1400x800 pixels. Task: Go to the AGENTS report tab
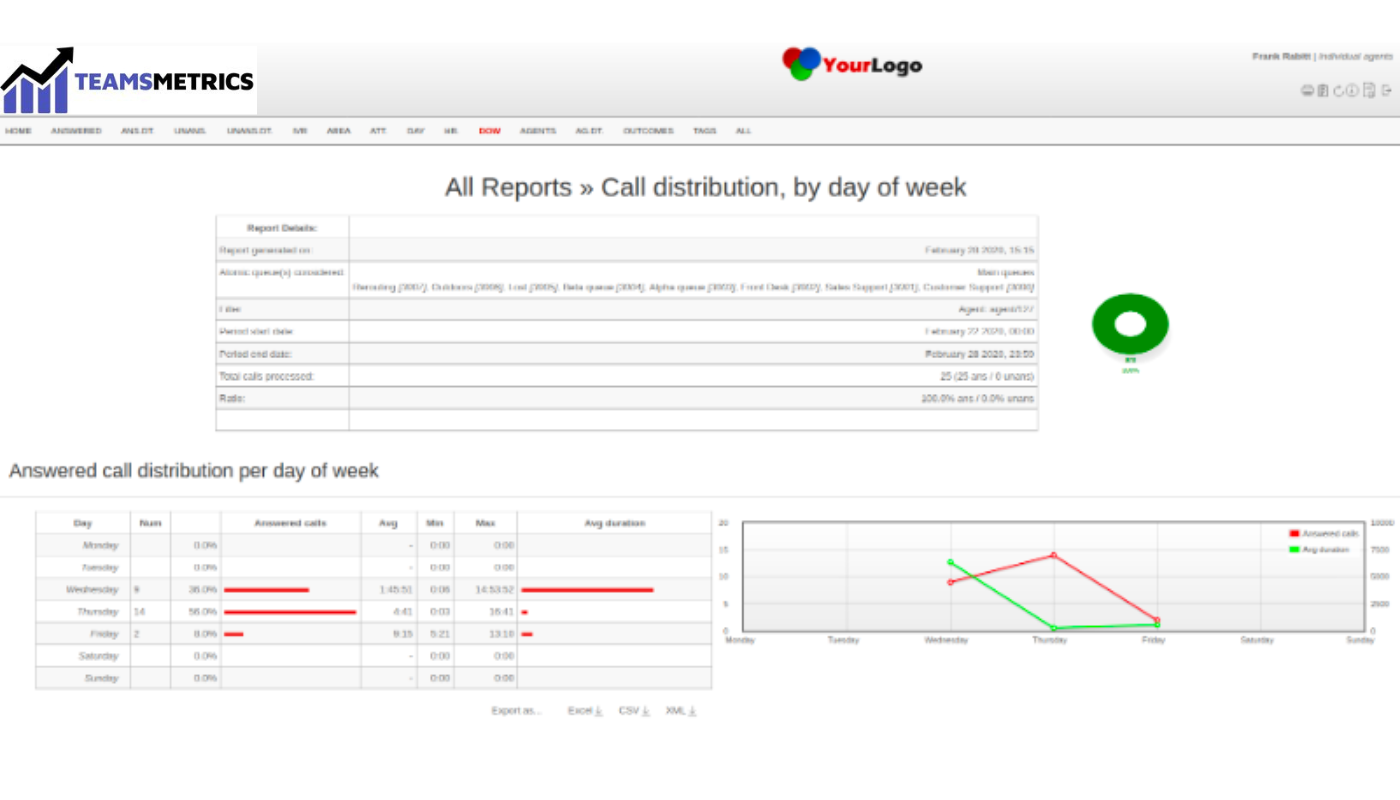[538, 131]
